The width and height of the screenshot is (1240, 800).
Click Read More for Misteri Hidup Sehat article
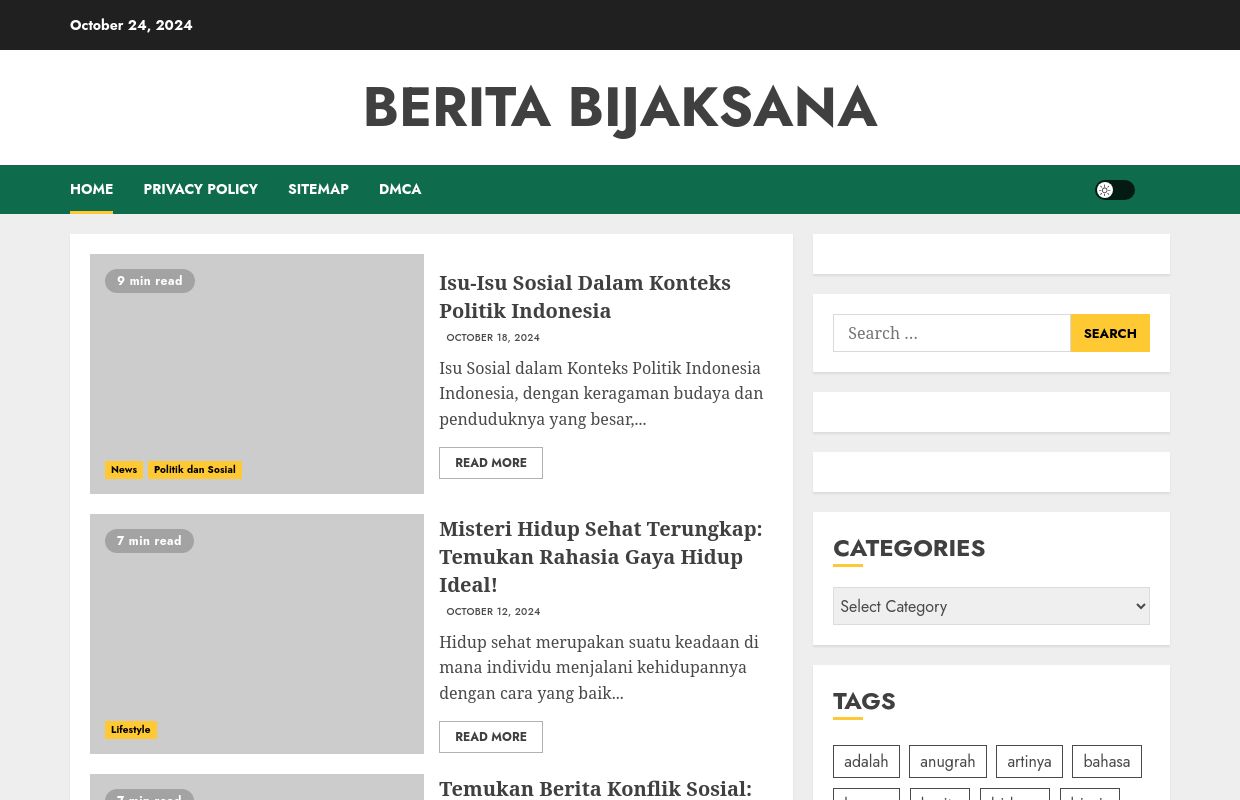(x=491, y=737)
